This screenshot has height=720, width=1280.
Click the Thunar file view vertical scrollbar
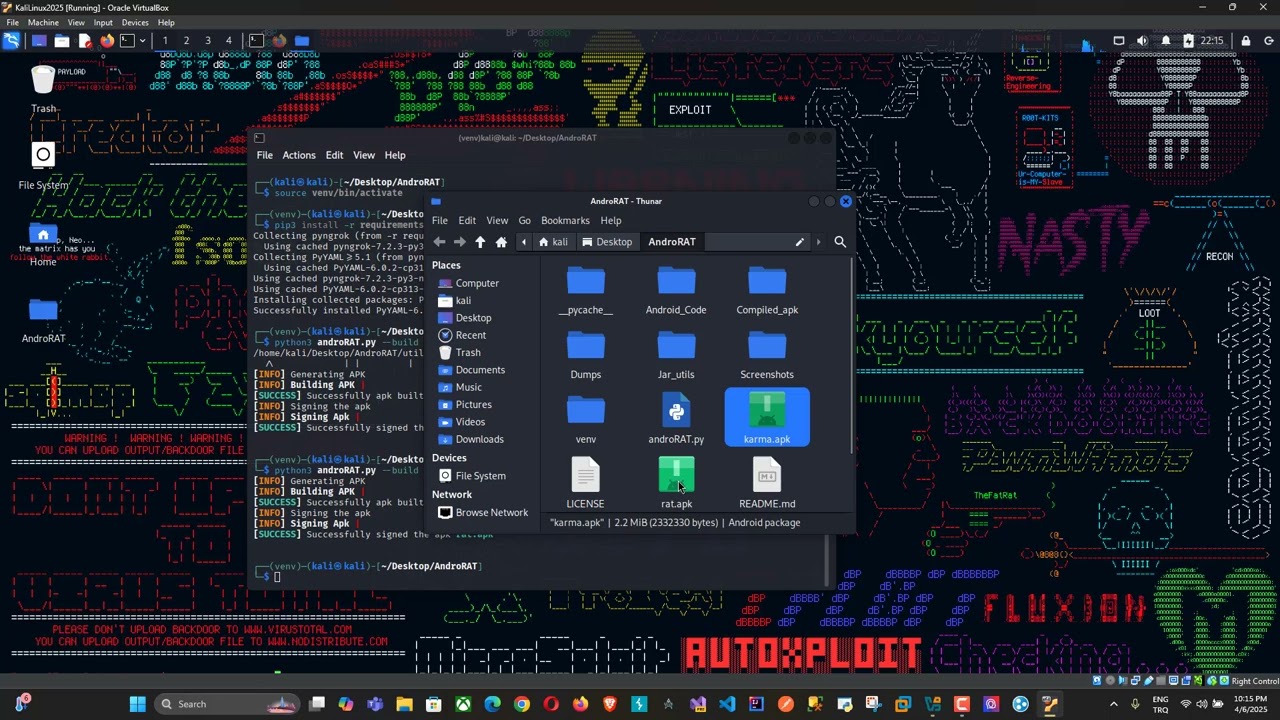pos(851,357)
